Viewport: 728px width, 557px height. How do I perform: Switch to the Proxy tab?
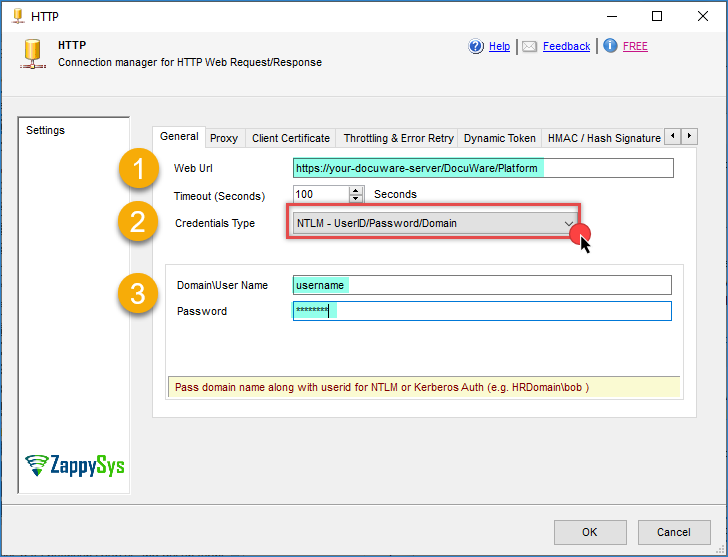(224, 138)
